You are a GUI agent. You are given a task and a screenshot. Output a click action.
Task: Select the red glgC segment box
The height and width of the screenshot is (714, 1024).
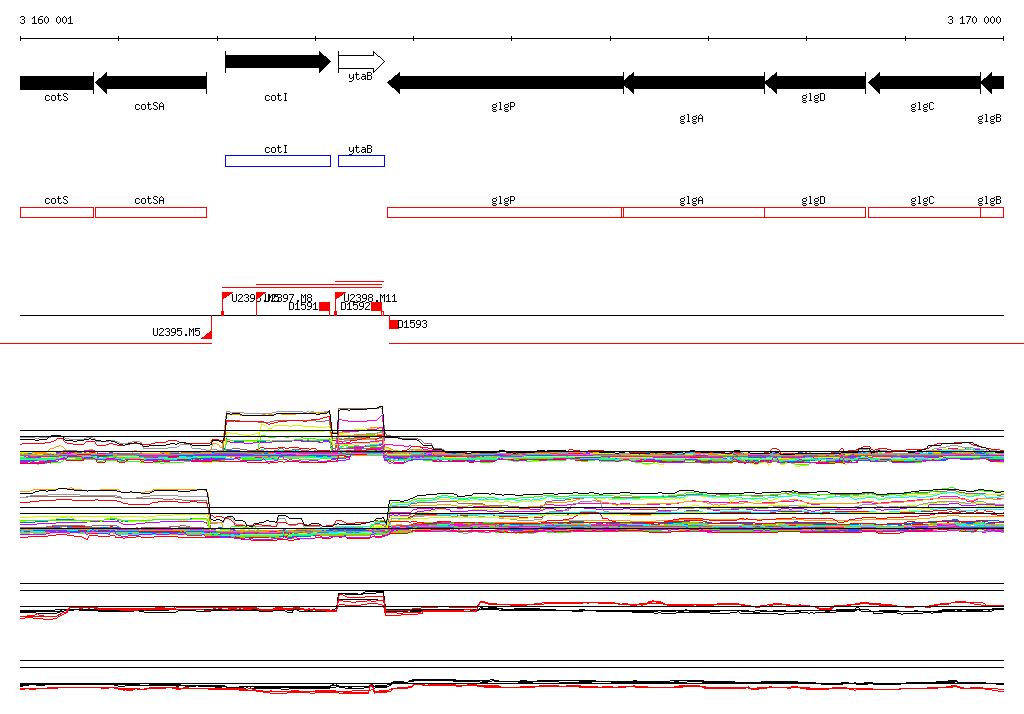[x=924, y=212]
